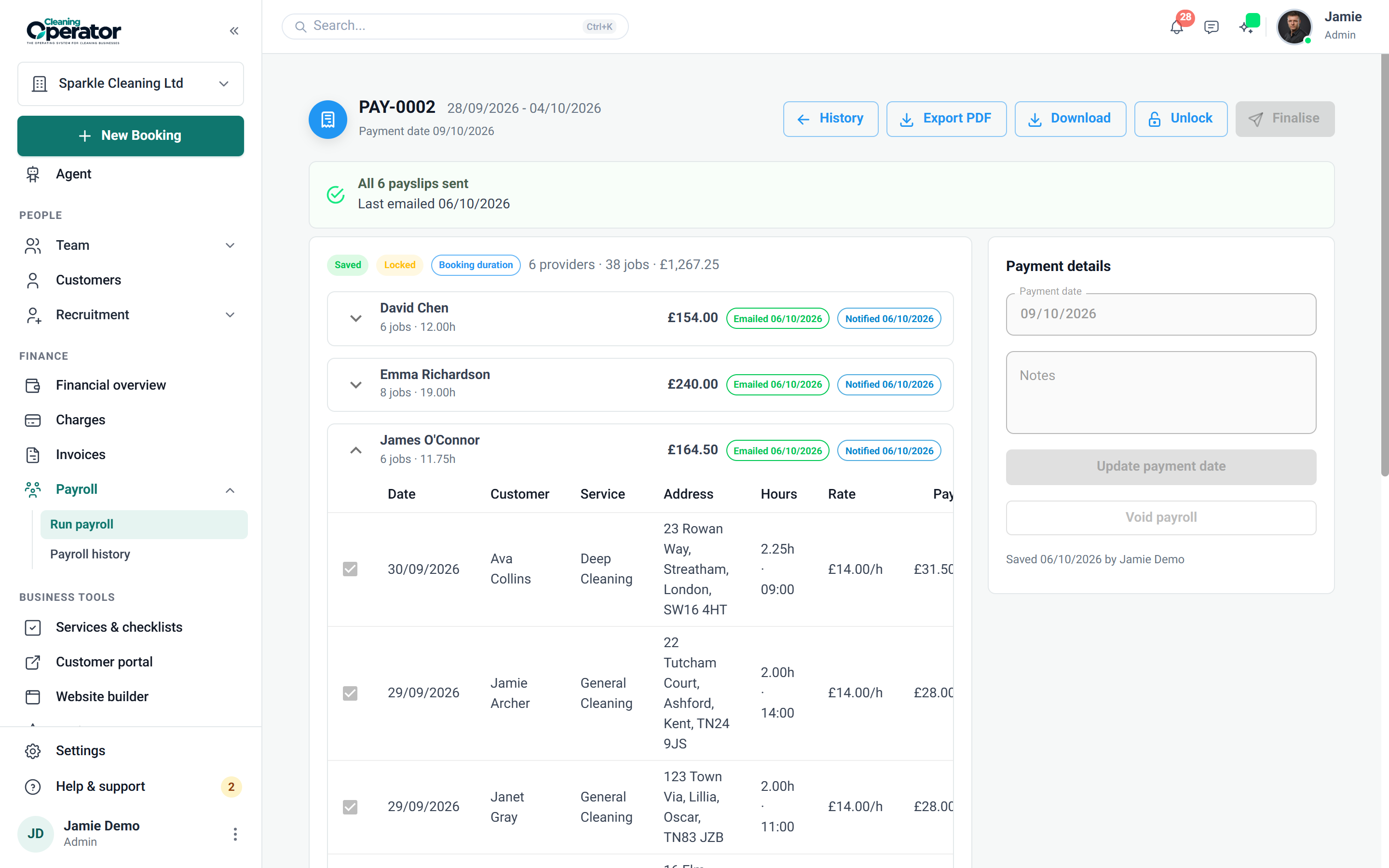Focus the Search box
Screen dimensions: 1389x868
coord(455,27)
